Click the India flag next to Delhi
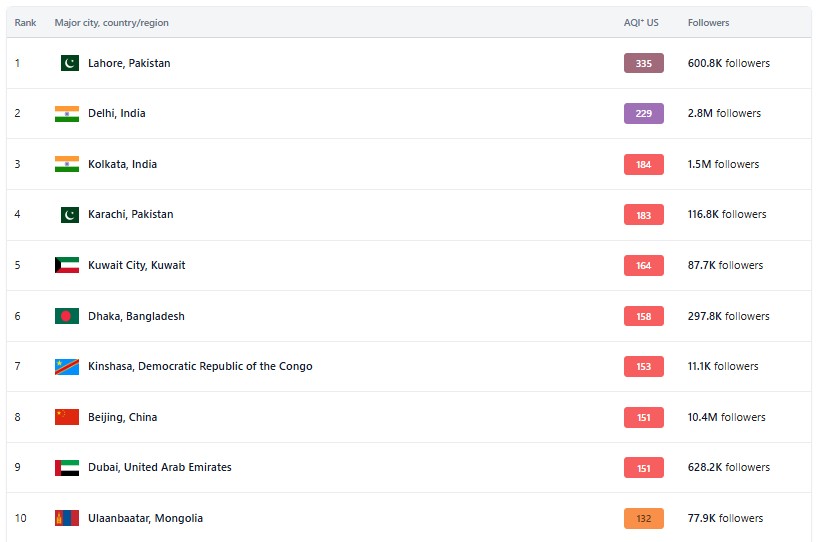 click(x=67, y=113)
